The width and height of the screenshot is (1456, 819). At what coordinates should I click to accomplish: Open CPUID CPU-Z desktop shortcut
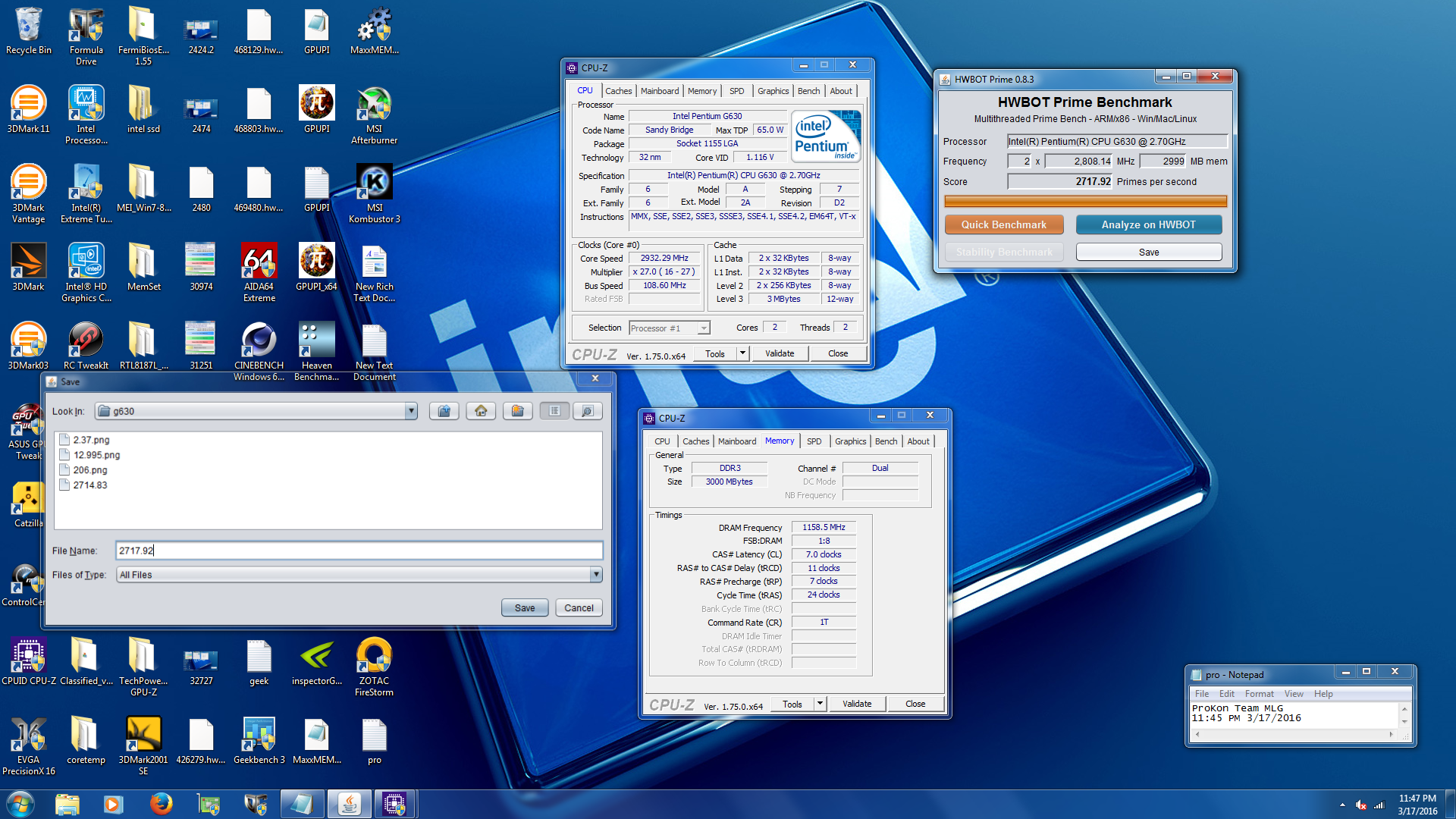click(x=29, y=661)
